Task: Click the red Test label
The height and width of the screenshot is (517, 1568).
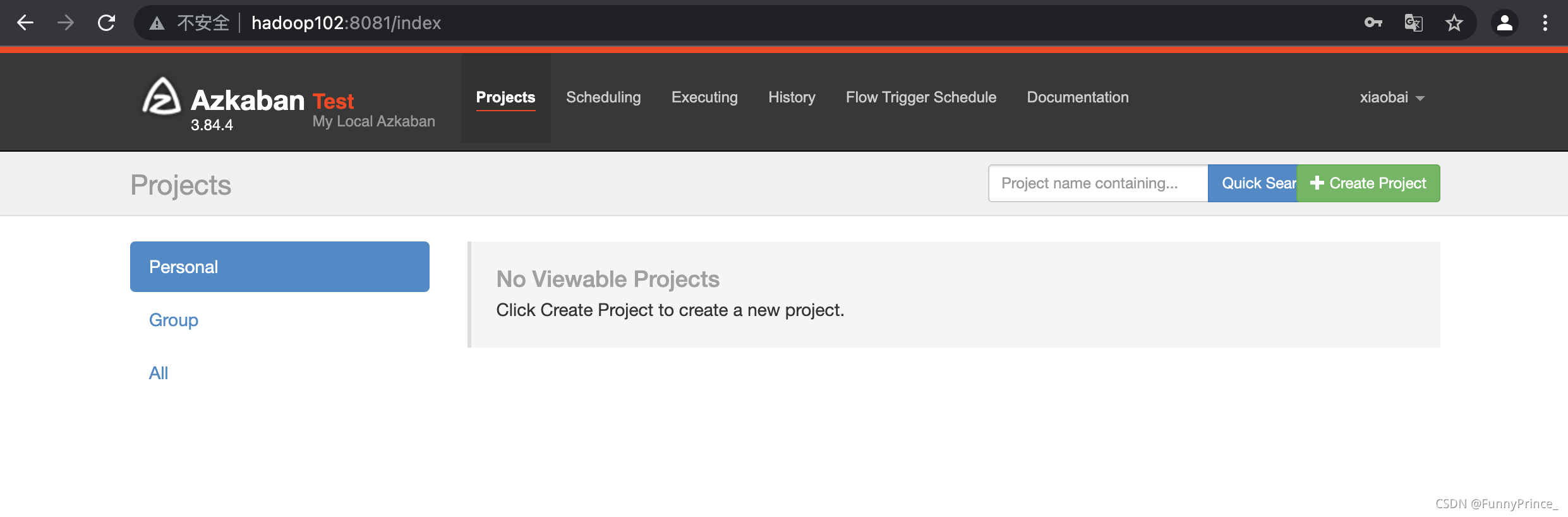Action: 334,101
